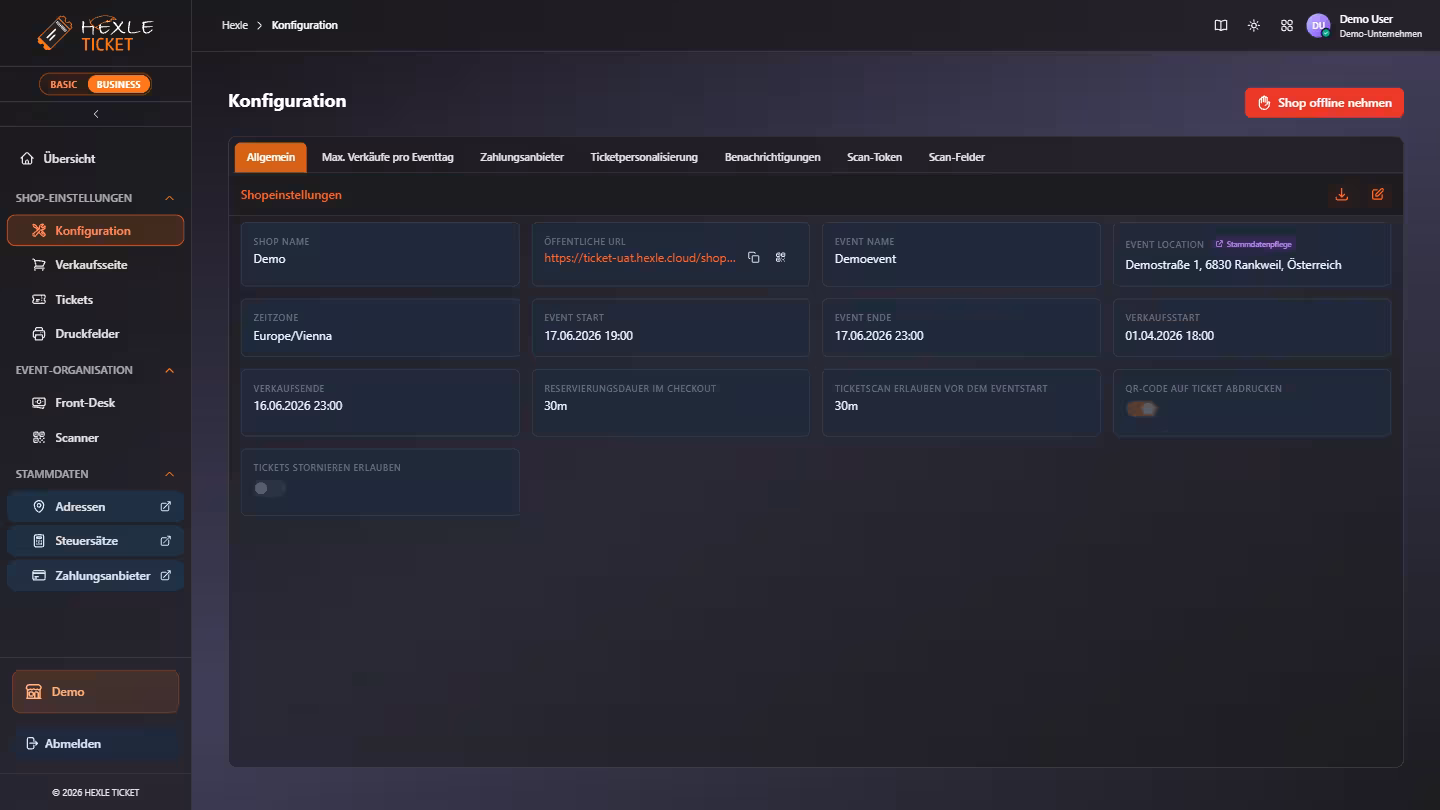
Task: Enable Tickets stornieren erlauben switch
Action: (270, 488)
